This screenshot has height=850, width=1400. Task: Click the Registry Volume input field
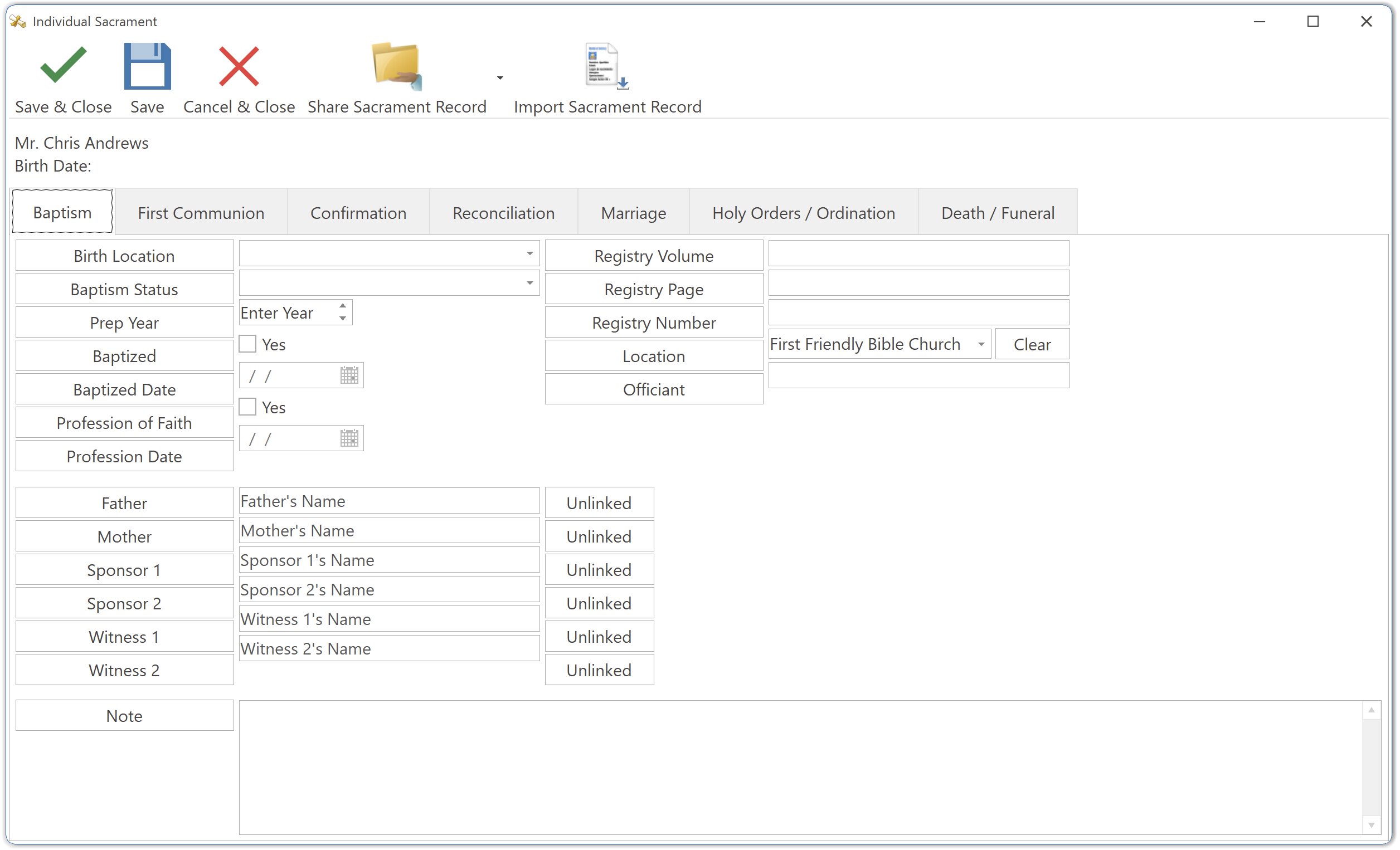918,254
